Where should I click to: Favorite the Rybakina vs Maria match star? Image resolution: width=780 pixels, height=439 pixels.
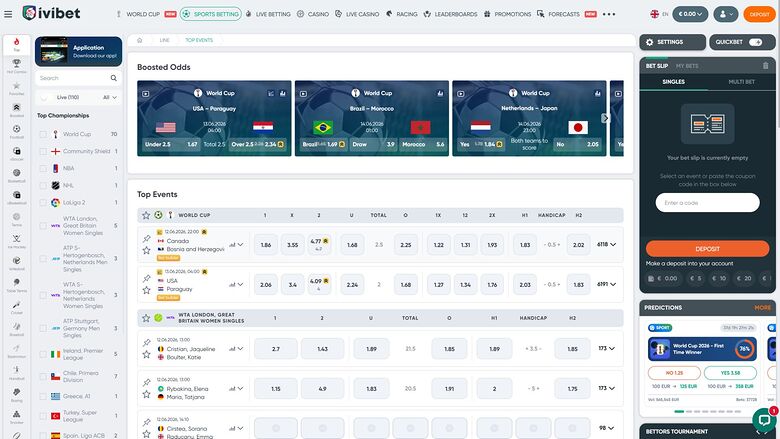[146, 394]
